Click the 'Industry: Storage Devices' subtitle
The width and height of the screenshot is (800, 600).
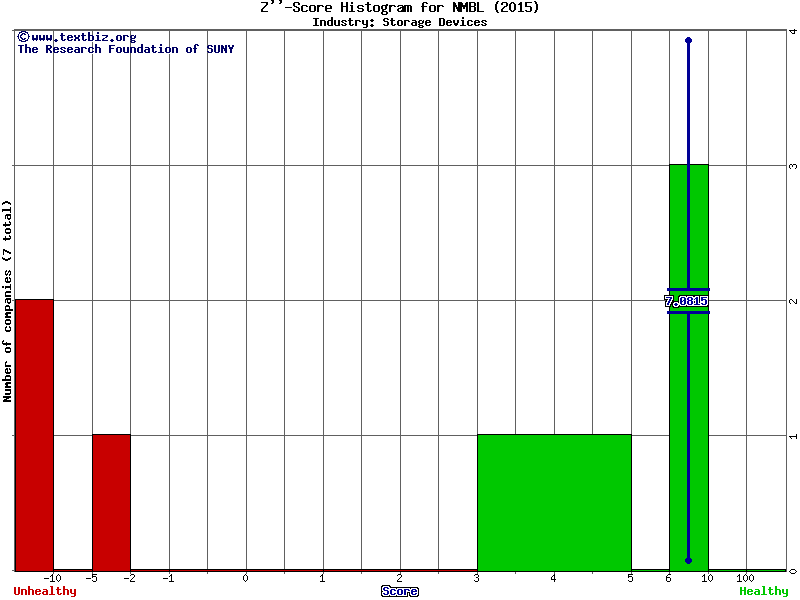click(x=399, y=22)
